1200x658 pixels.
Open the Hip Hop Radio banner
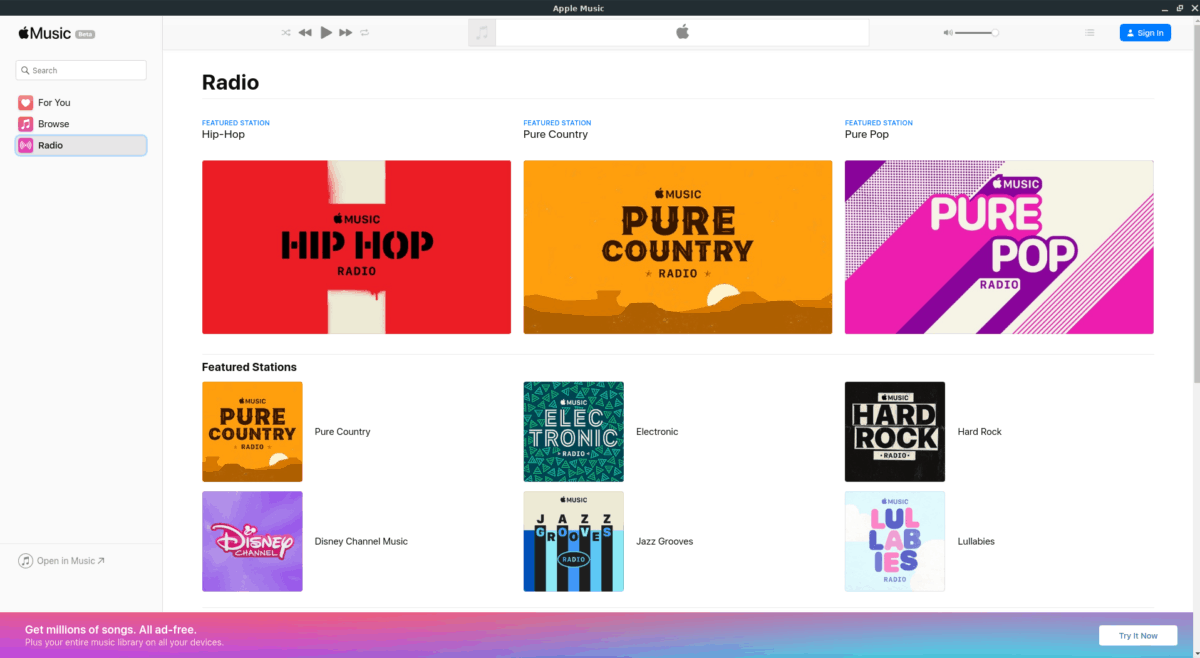pyautogui.click(x=356, y=247)
